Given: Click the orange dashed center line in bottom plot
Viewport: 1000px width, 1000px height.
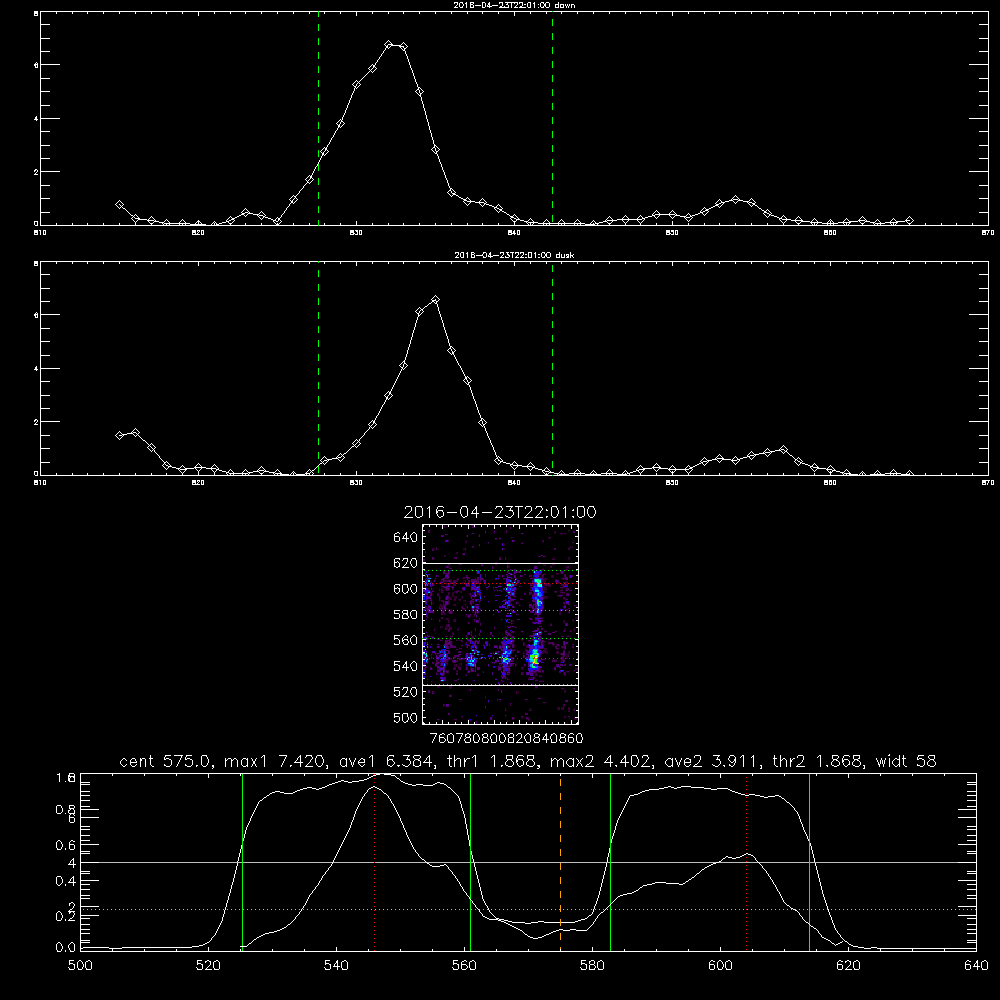Looking at the screenshot, I should 561,862.
